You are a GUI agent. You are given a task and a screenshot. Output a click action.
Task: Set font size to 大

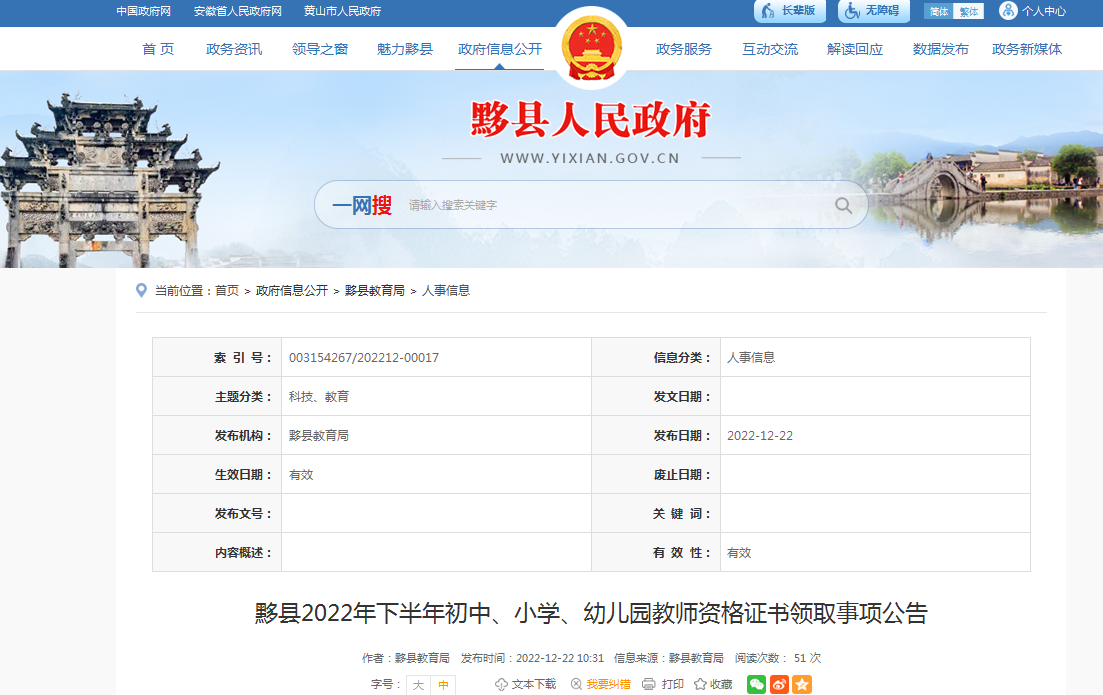click(418, 685)
